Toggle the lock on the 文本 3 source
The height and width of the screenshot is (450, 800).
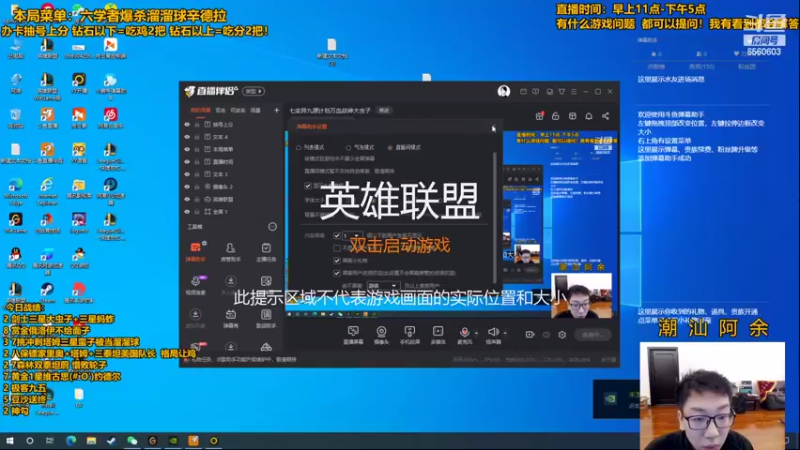point(197,174)
